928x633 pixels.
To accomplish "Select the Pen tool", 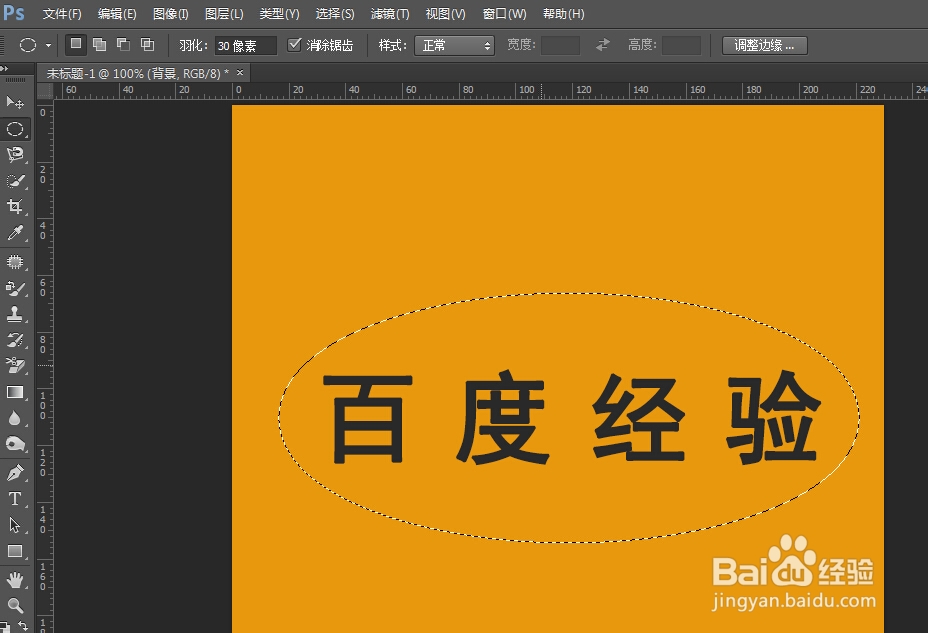I will point(15,473).
